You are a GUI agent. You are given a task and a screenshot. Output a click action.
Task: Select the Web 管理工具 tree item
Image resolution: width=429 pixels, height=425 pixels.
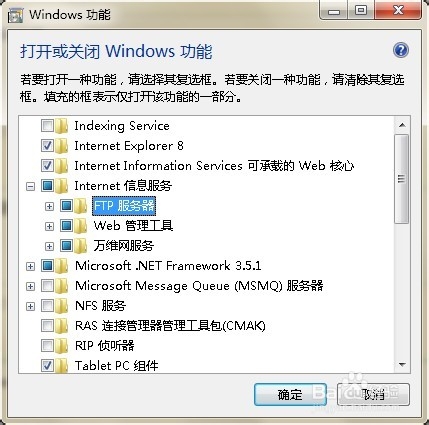coord(133,226)
